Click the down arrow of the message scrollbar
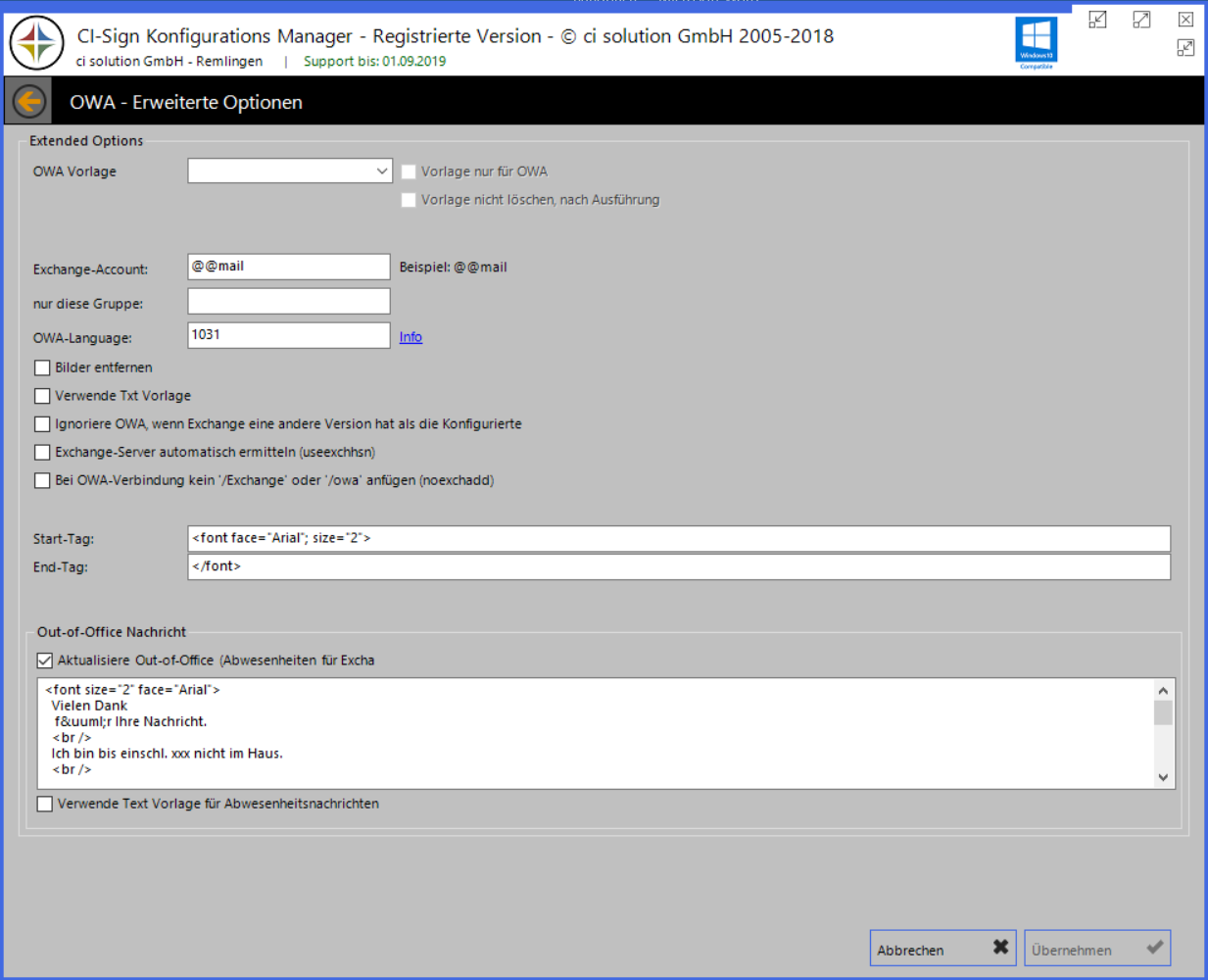The image size is (1208, 980). (x=1163, y=776)
